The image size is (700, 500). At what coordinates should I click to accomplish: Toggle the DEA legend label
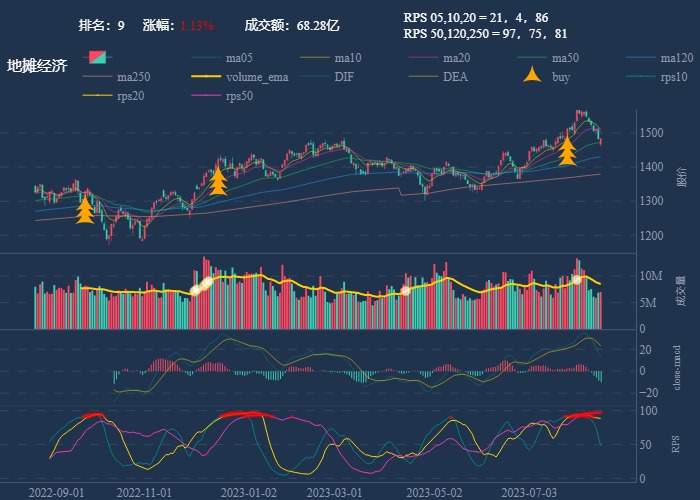click(x=455, y=76)
